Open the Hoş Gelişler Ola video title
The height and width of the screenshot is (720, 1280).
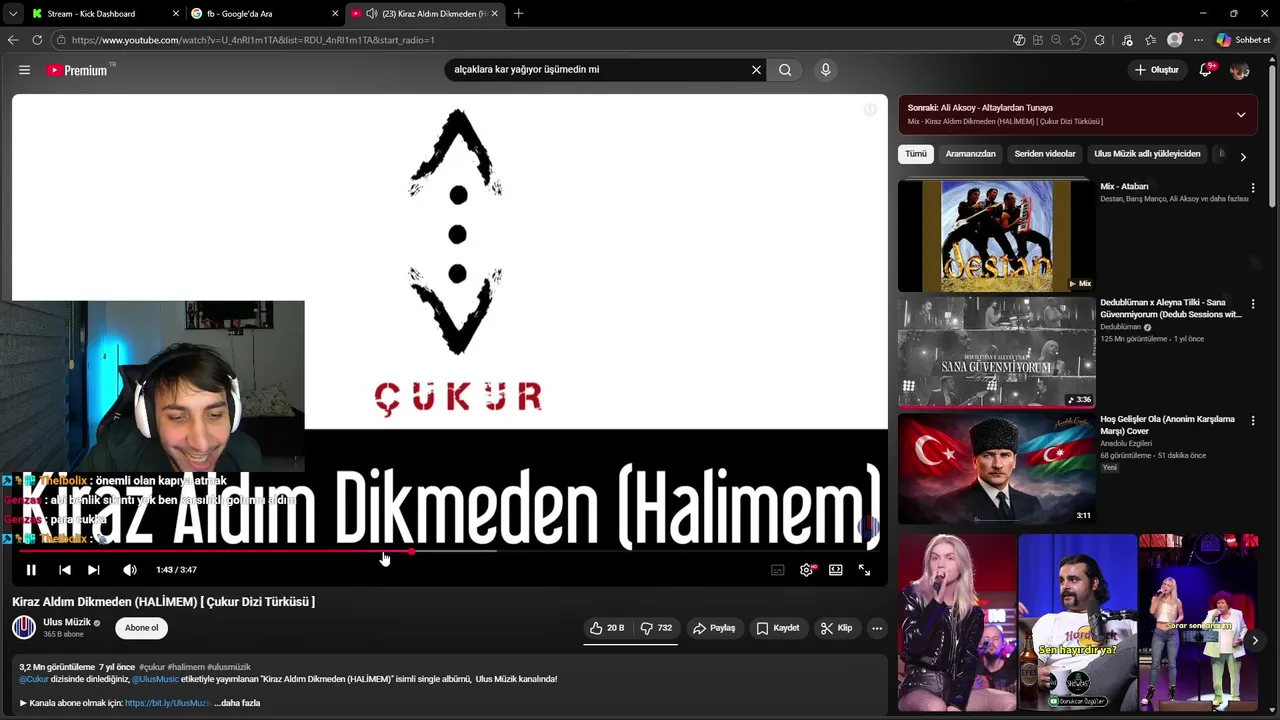tap(1167, 425)
